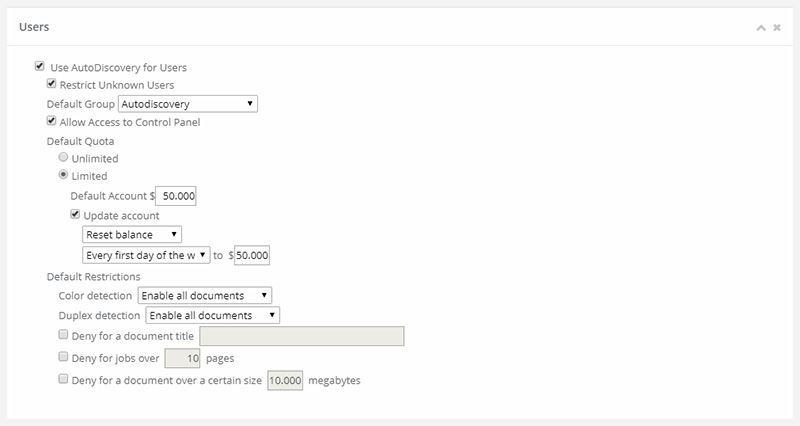Close the Users panel with the X icon

777,28
